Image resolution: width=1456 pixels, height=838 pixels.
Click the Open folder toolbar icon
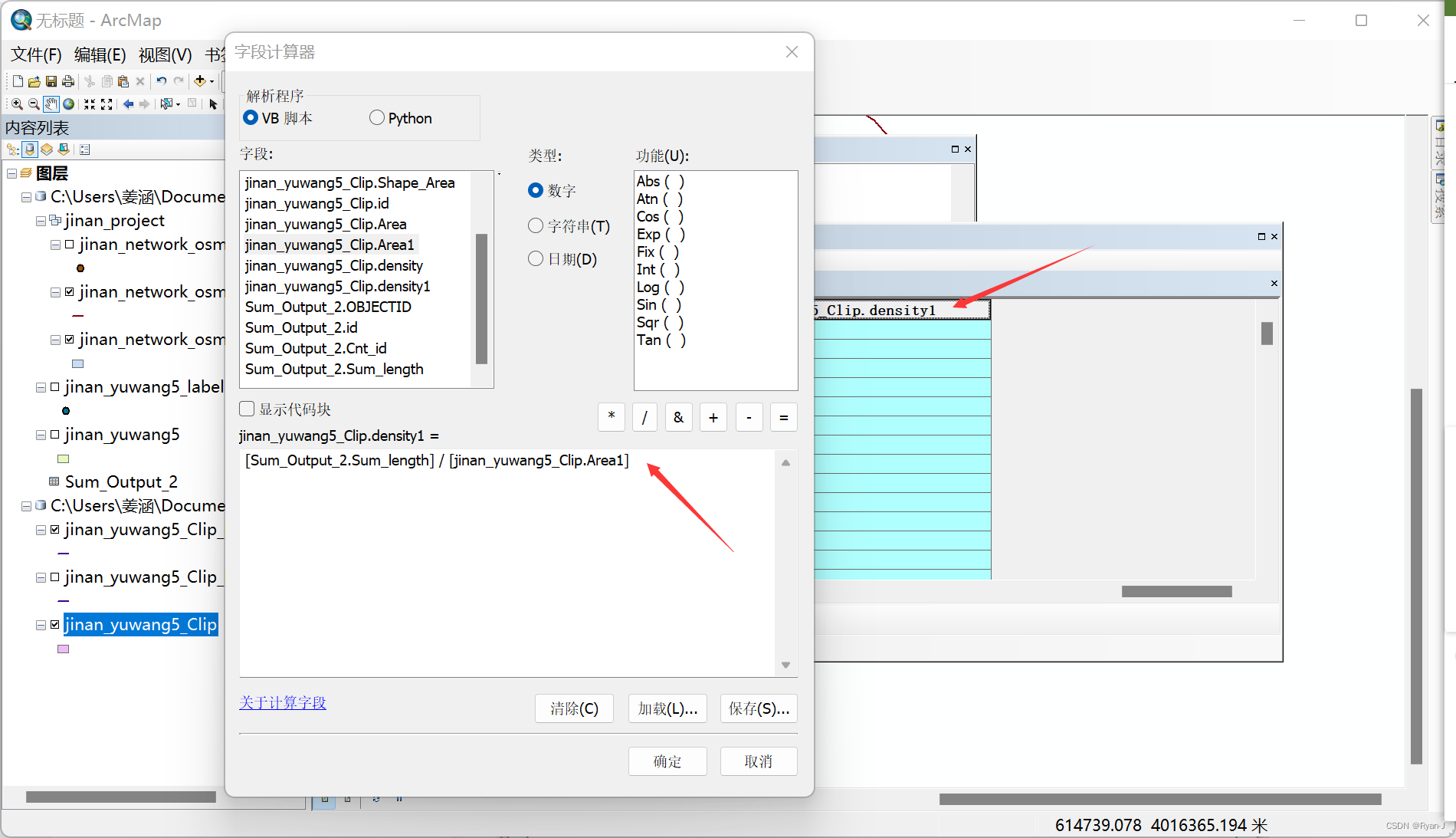click(x=34, y=81)
